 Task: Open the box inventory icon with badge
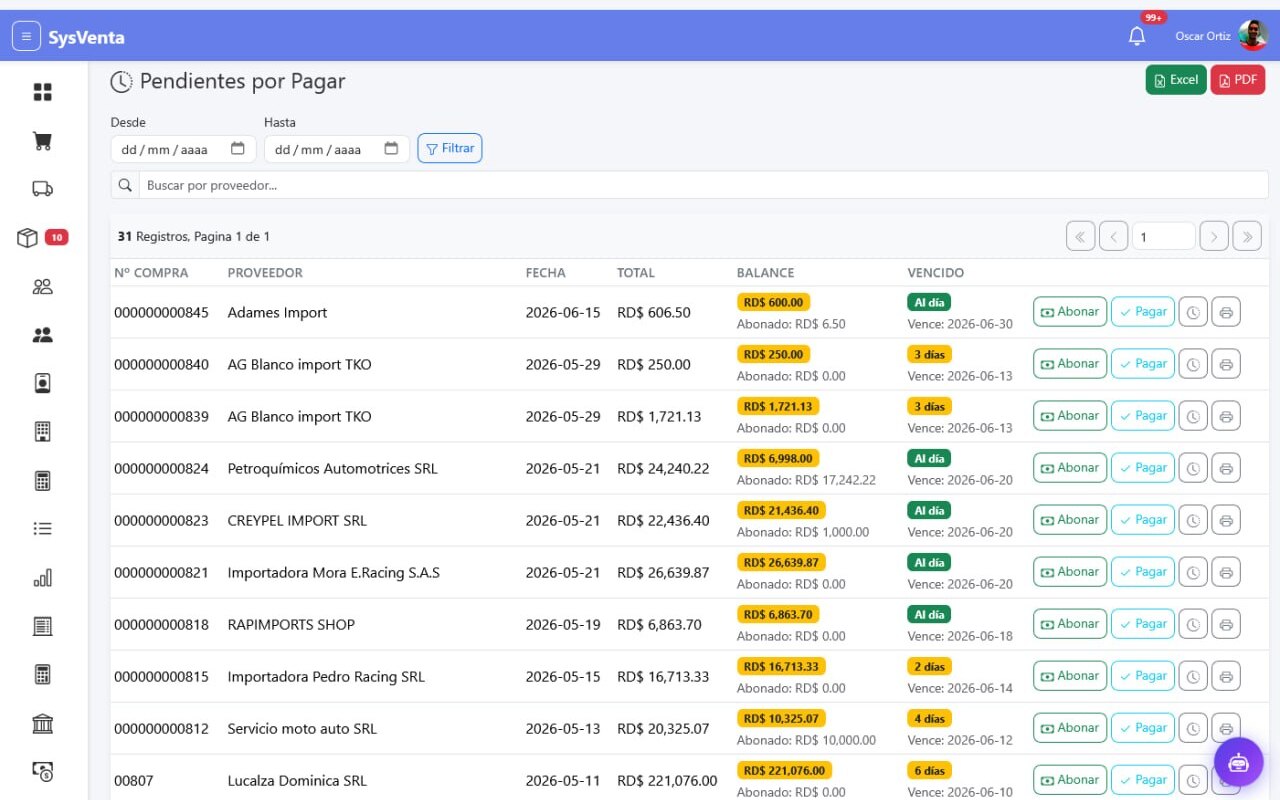(28, 238)
